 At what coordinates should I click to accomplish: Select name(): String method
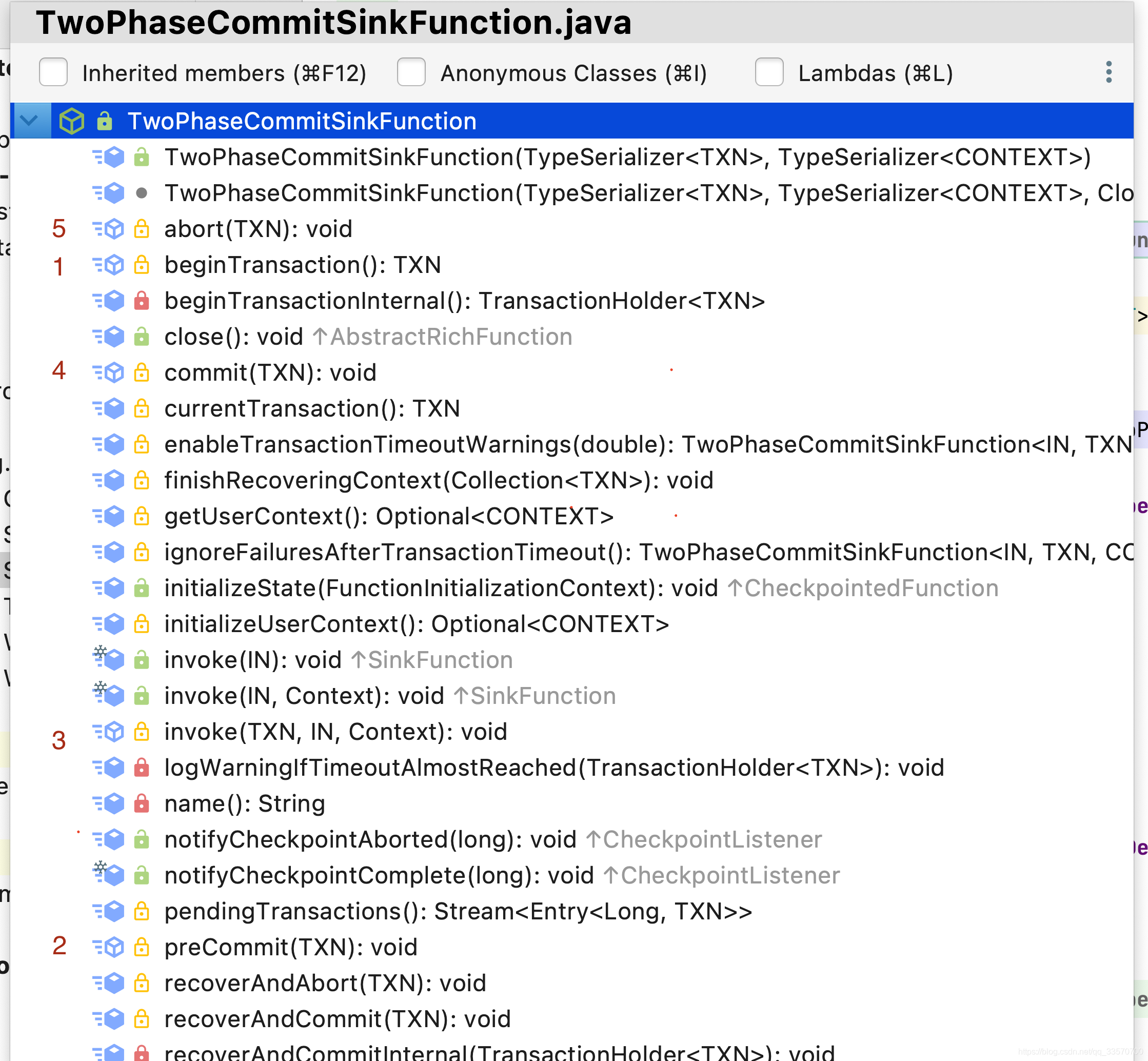(x=245, y=804)
